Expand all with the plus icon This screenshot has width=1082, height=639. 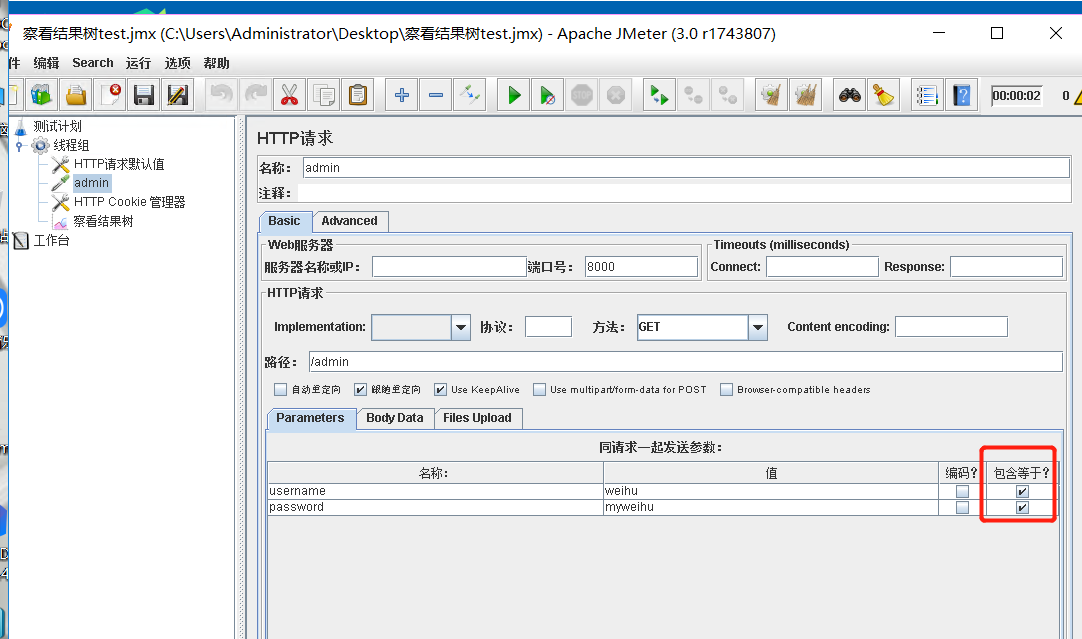click(402, 95)
